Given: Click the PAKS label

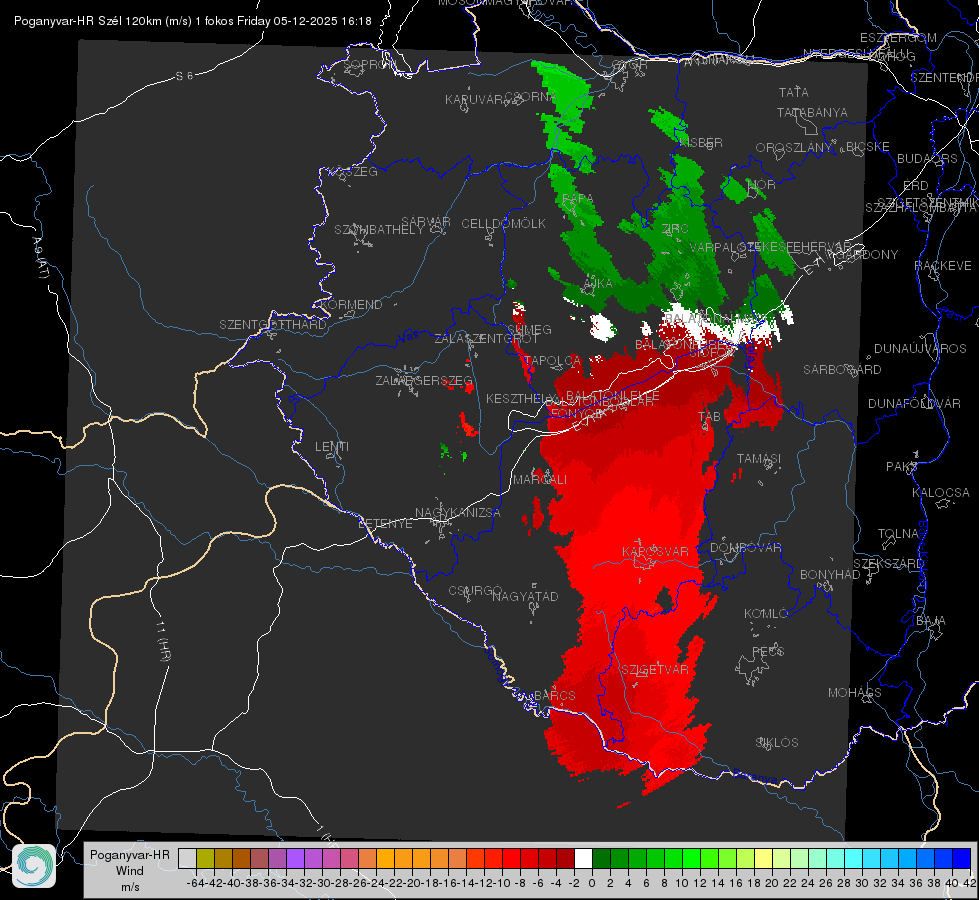Looking at the screenshot, I should 901,467.
